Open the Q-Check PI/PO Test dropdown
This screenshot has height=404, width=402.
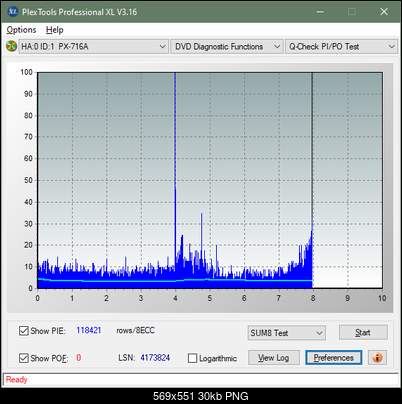point(341,47)
